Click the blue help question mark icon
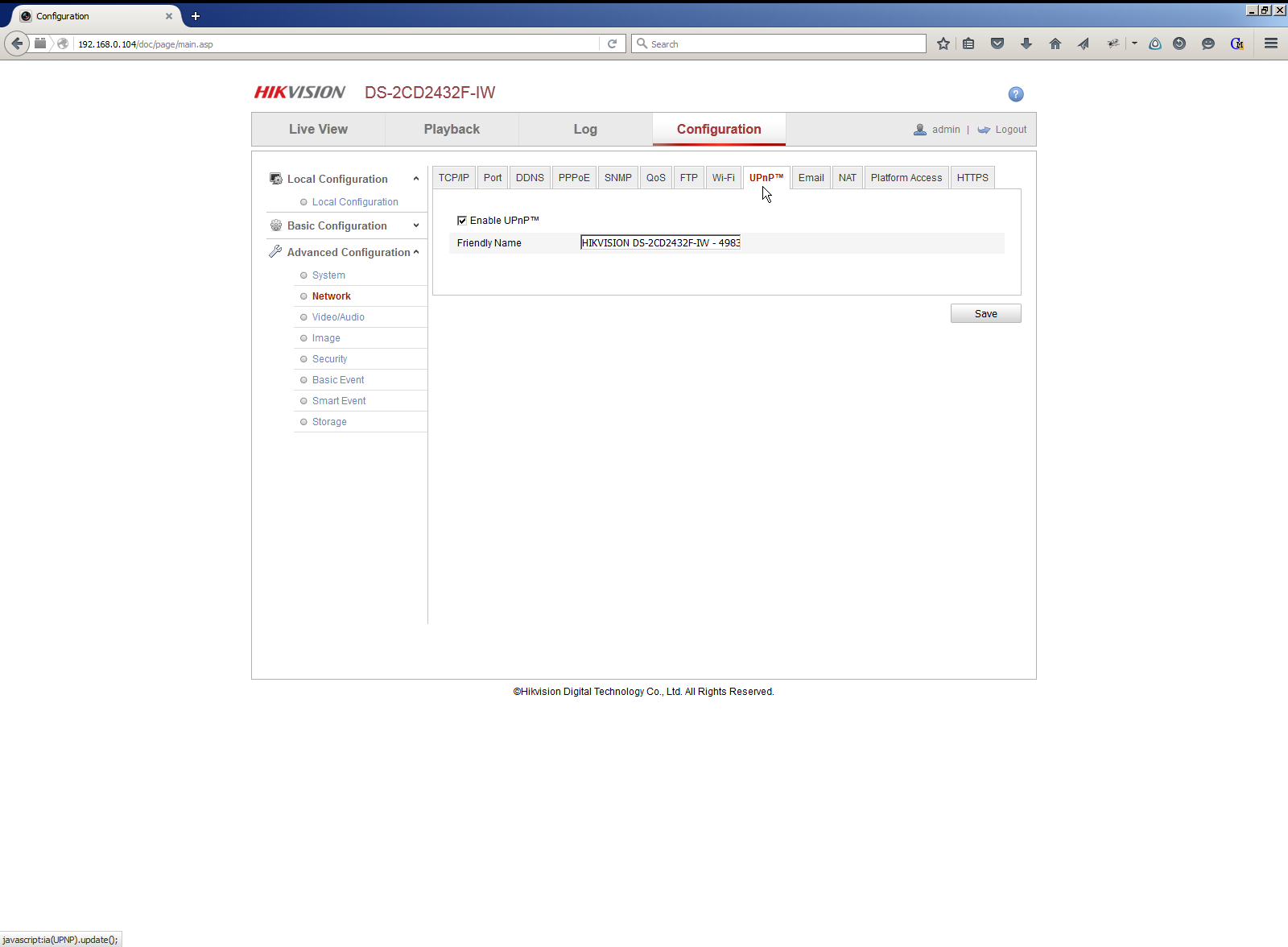The width and height of the screenshot is (1288, 947). [1016, 94]
